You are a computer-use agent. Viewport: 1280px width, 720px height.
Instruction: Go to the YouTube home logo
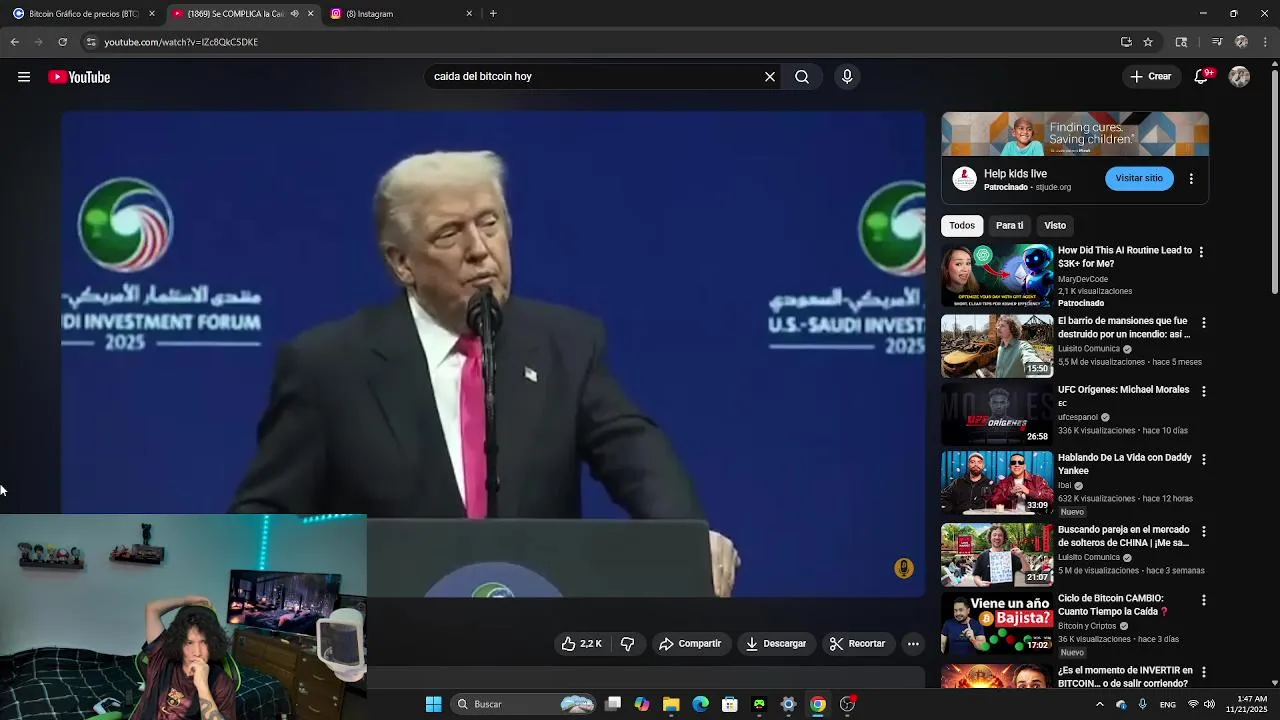79,77
